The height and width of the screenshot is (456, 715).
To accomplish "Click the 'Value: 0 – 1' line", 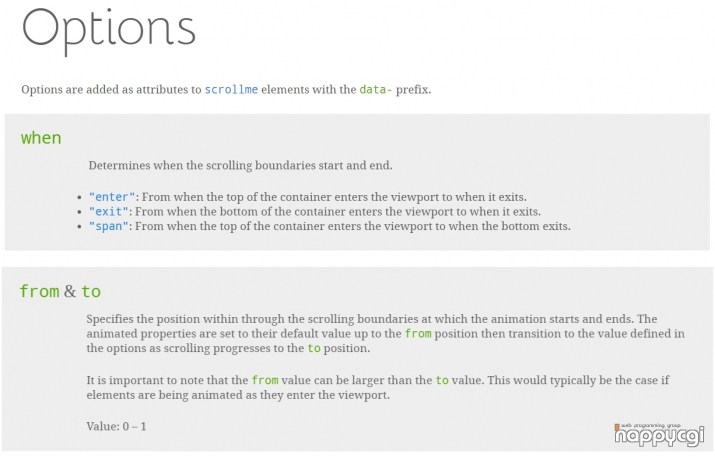I will click(x=116, y=426).
